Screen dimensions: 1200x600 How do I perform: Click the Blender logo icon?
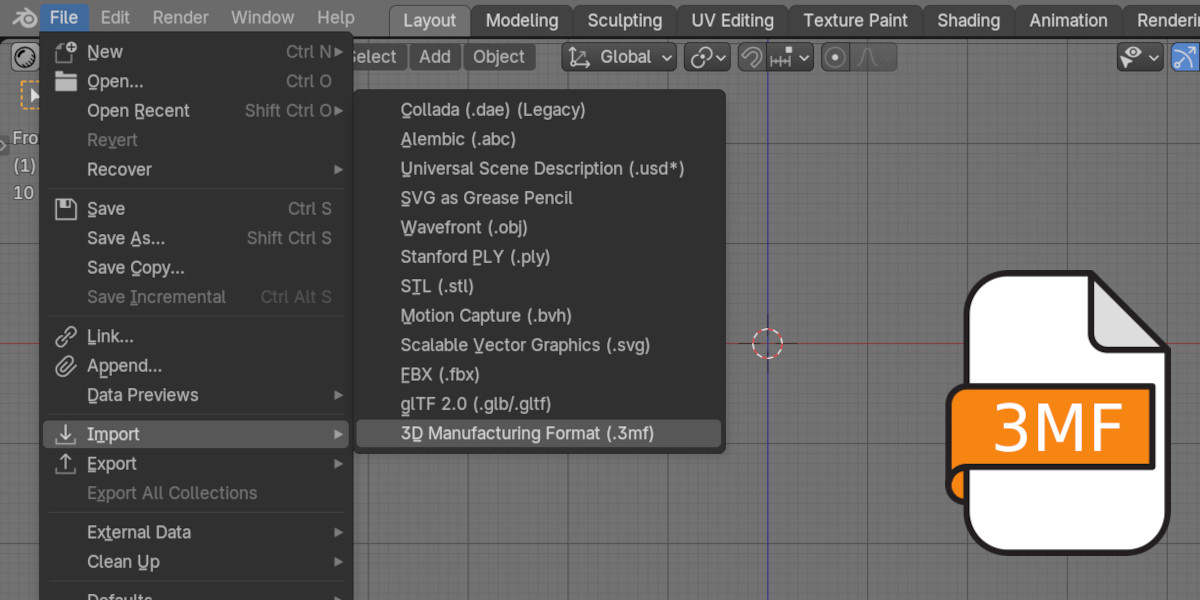[x=24, y=18]
